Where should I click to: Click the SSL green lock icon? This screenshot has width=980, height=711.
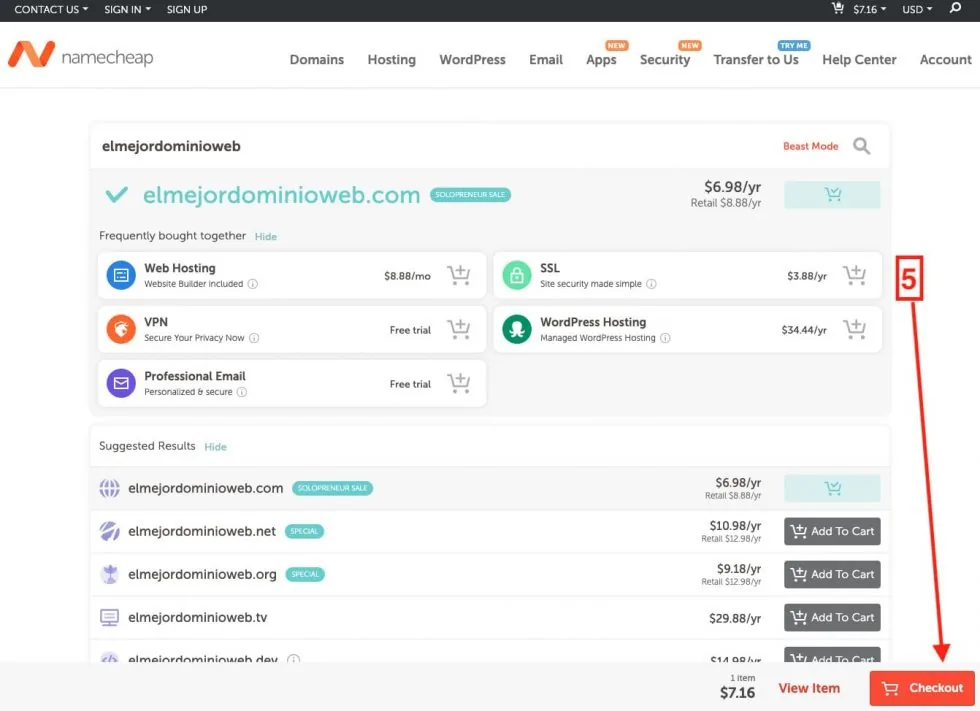517,275
